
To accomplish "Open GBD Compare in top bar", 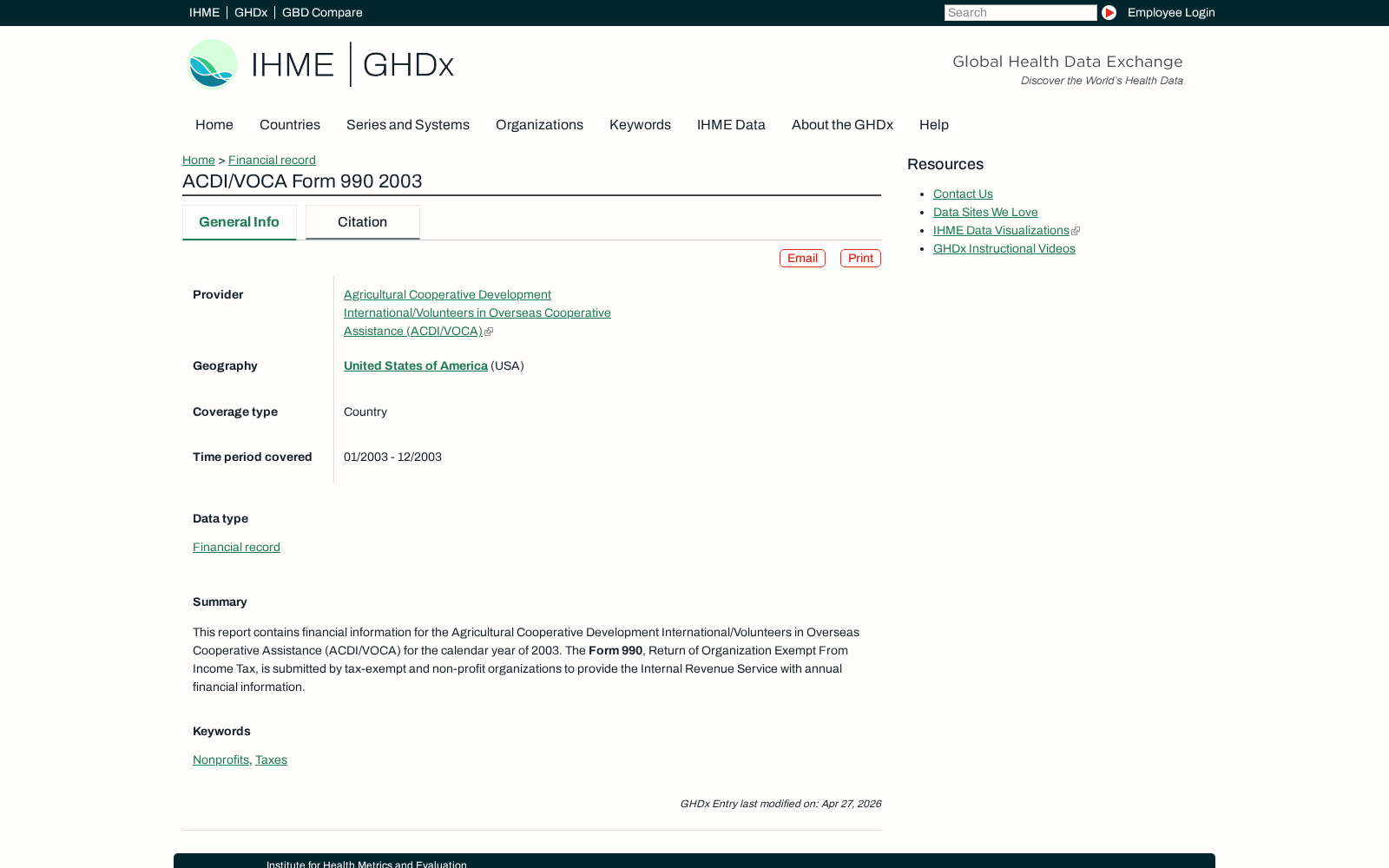I will click(x=322, y=12).
